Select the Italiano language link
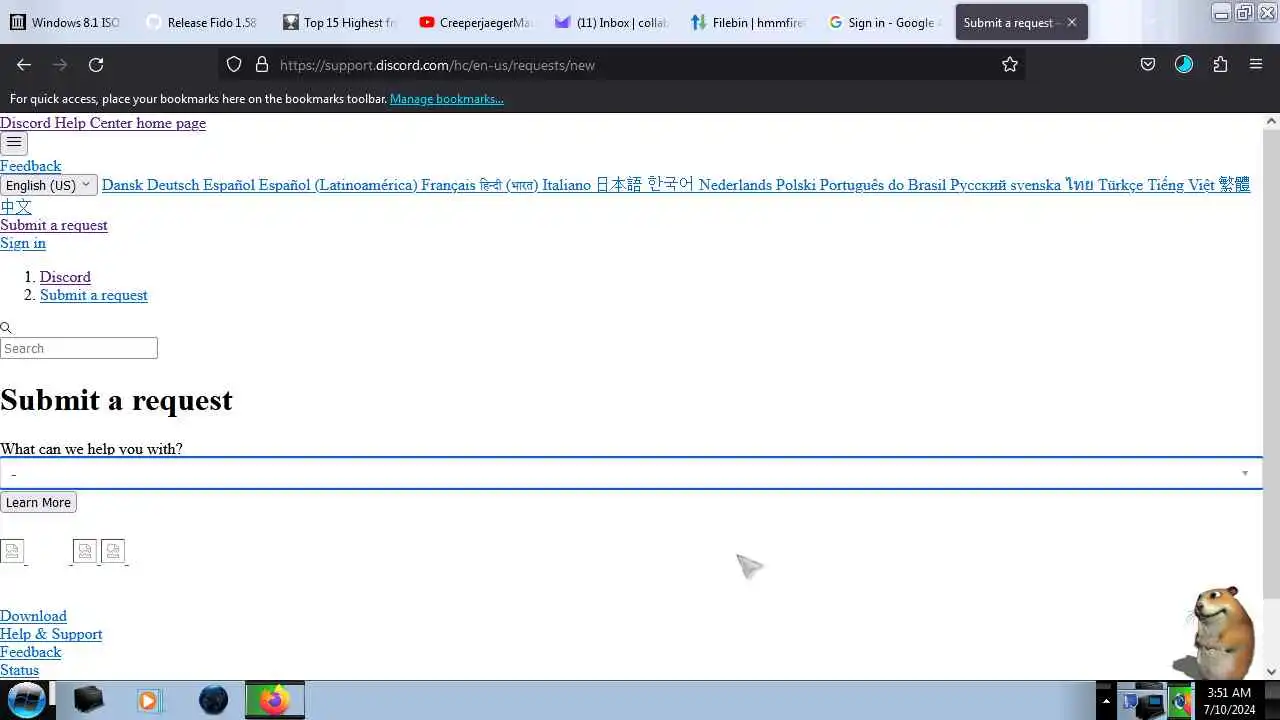 click(566, 185)
